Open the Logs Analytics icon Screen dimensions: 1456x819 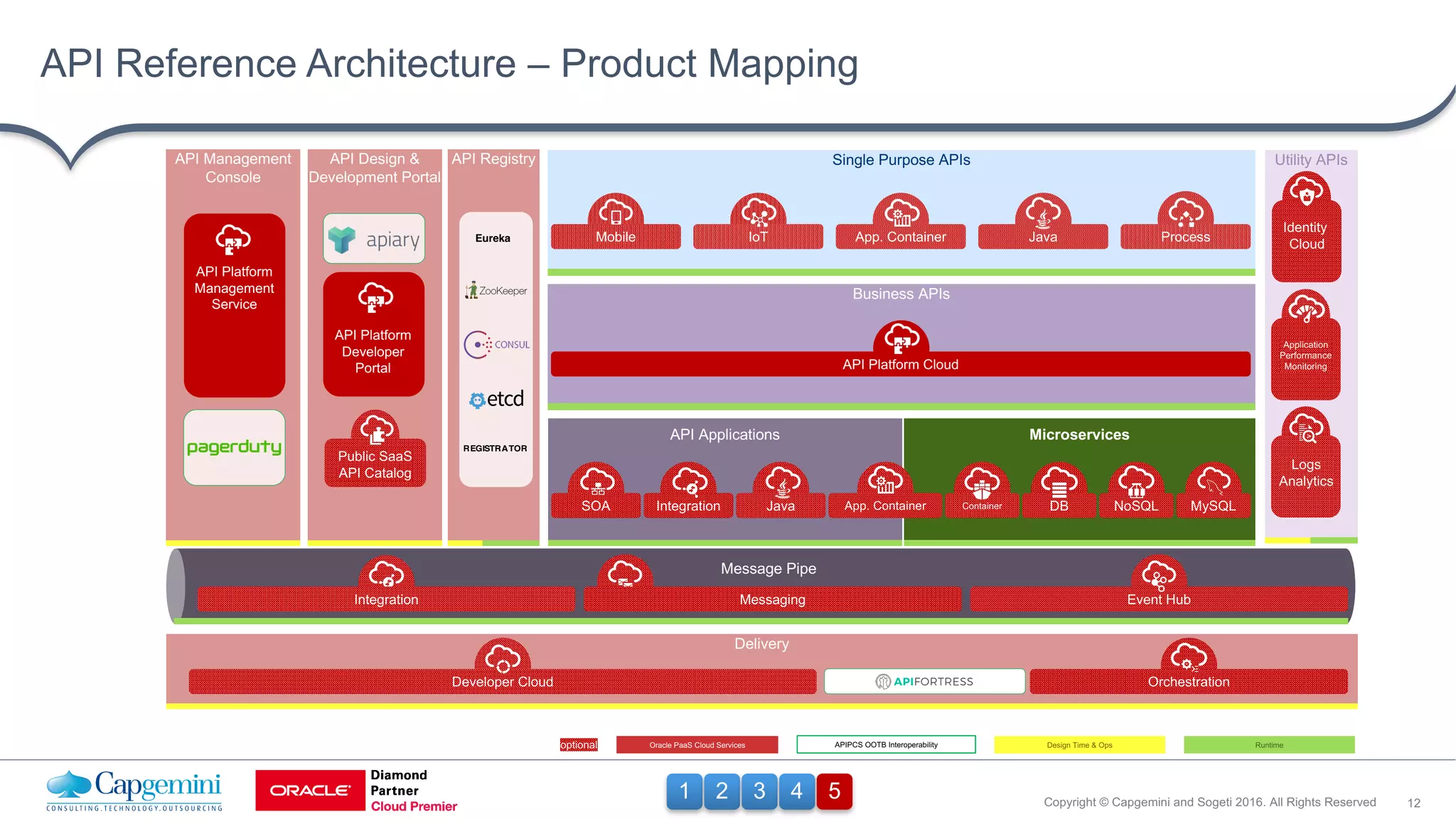[1306, 429]
